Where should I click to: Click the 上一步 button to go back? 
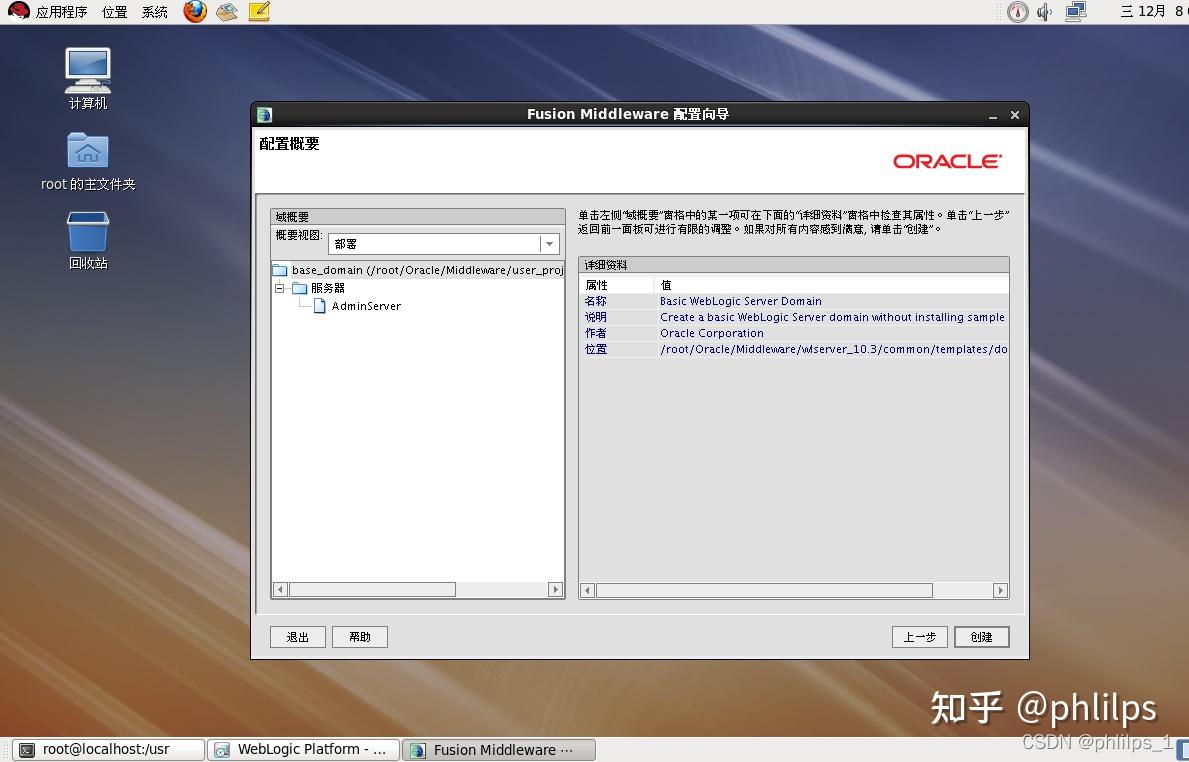[919, 636]
